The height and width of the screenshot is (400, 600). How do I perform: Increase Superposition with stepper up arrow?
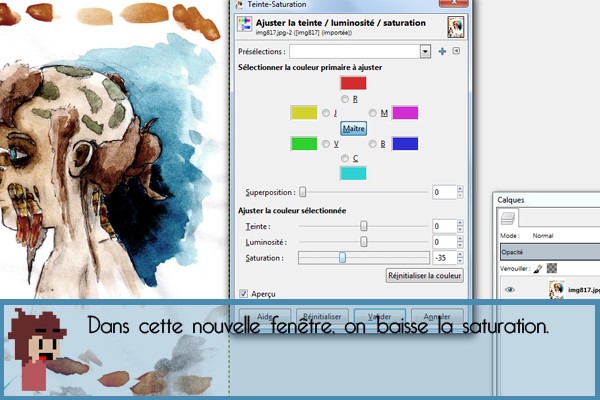pos(460,189)
